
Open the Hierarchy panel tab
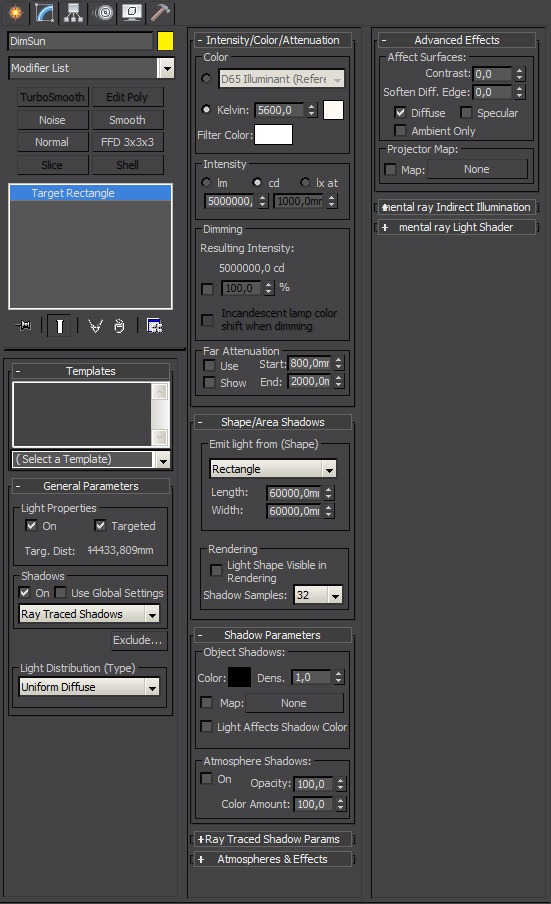tap(74, 12)
